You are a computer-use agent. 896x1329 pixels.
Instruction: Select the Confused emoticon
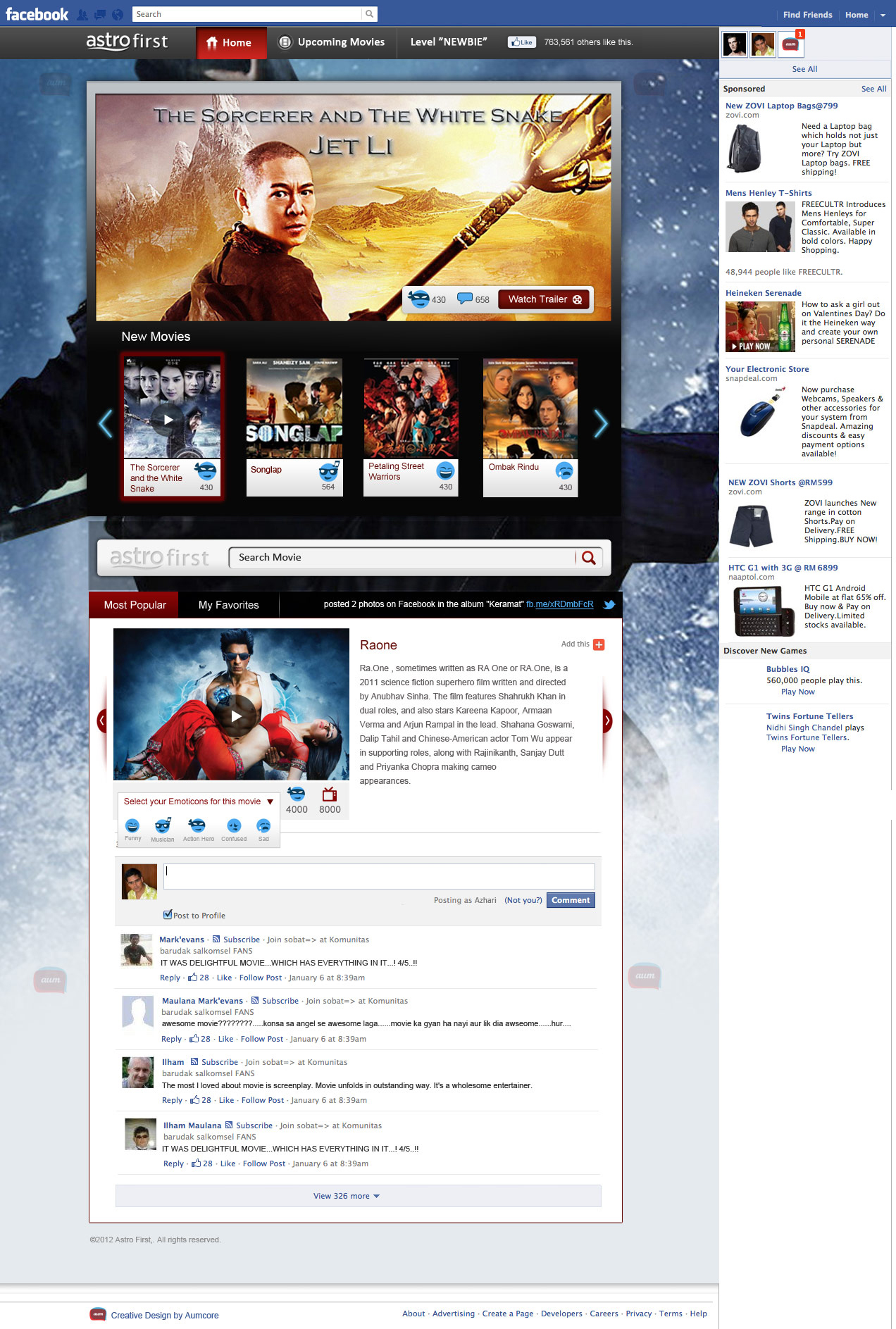click(234, 825)
